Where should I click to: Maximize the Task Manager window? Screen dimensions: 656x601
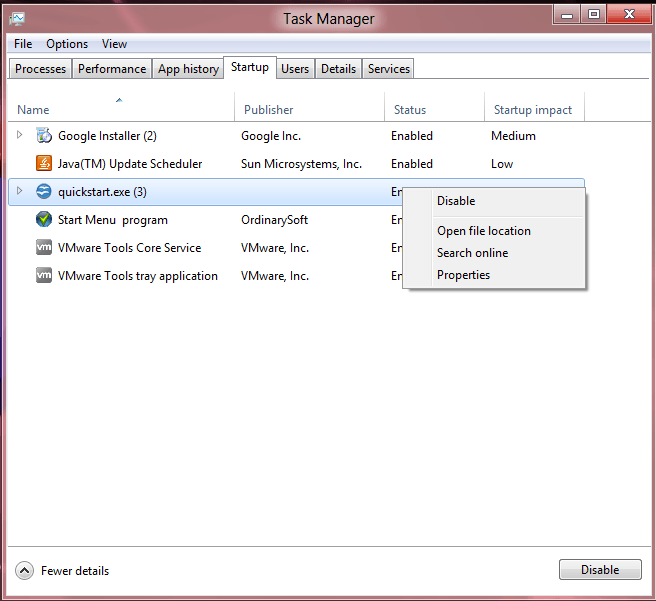[594, 15]
